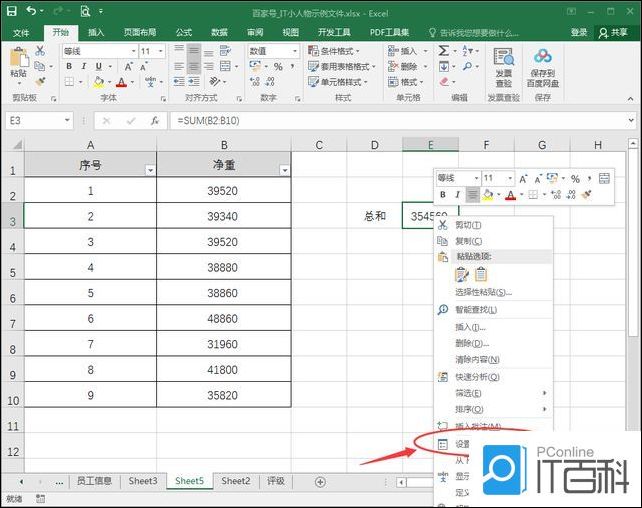The height and width of the screenshot is (508, 642).
Task: Toggle Italic in the mini toolbar
Action: point(457,194)
